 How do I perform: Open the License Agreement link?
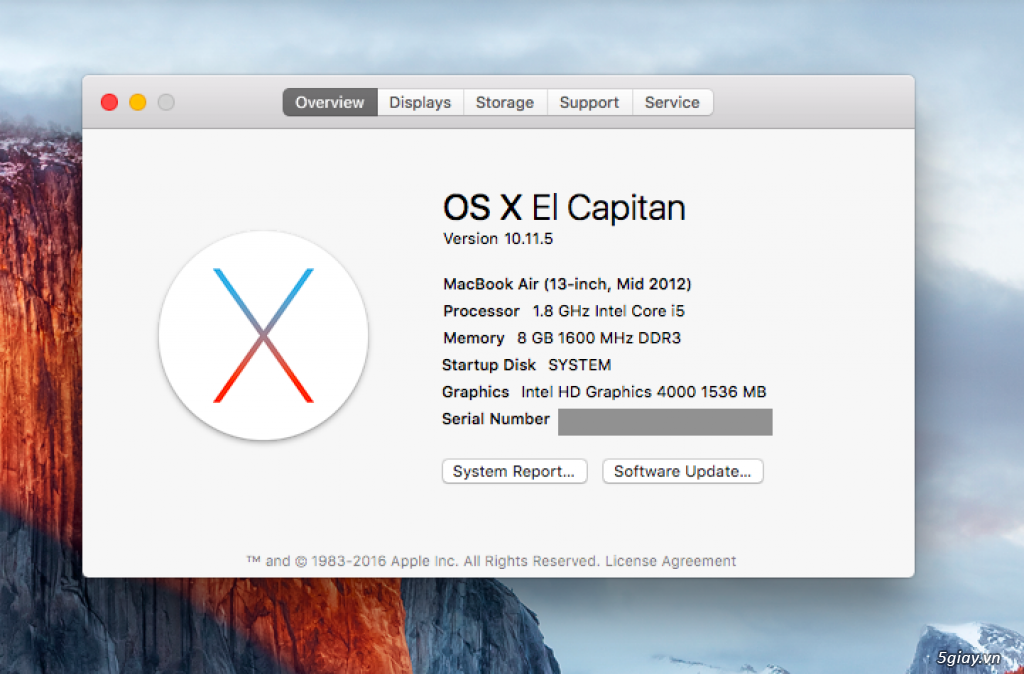click(x=671, y=561)
